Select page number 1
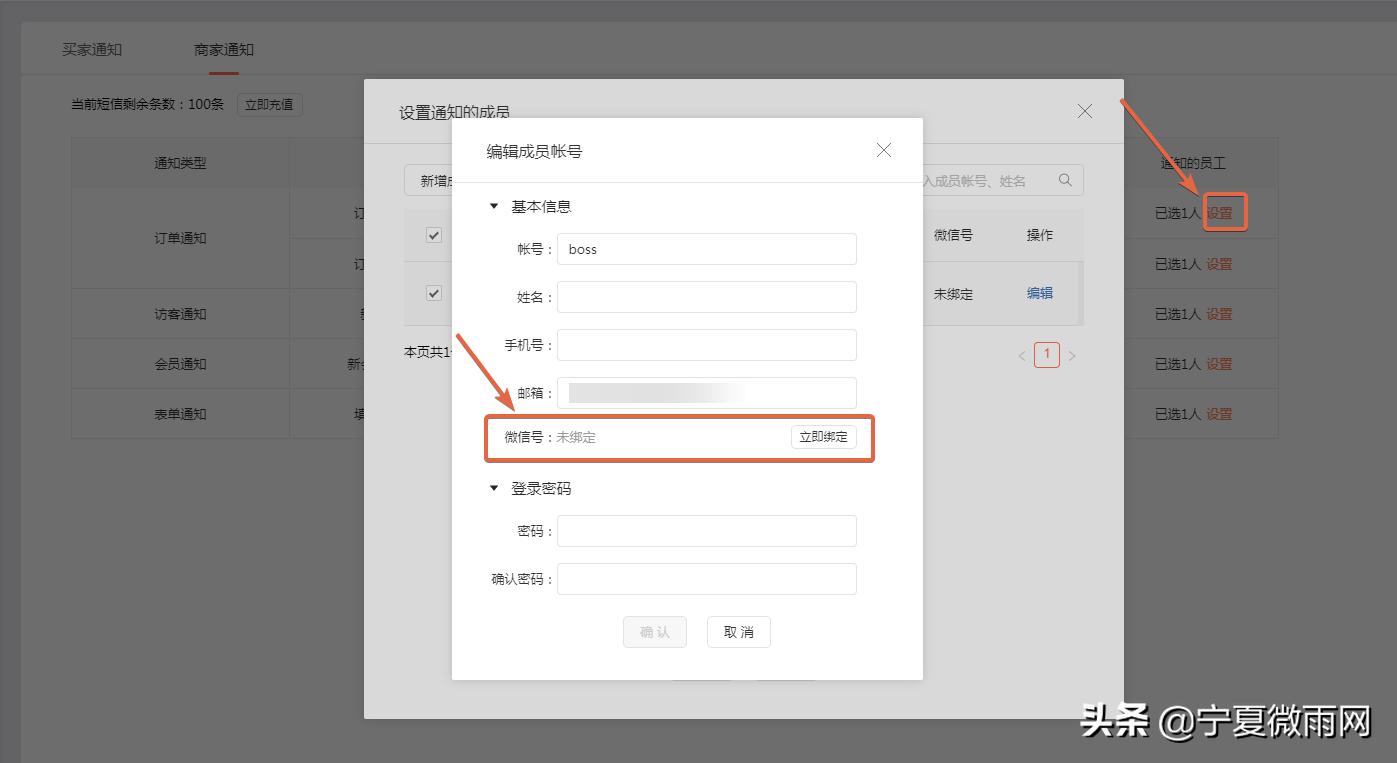This screenshot has height=763, width=1397. (1047, 355)
